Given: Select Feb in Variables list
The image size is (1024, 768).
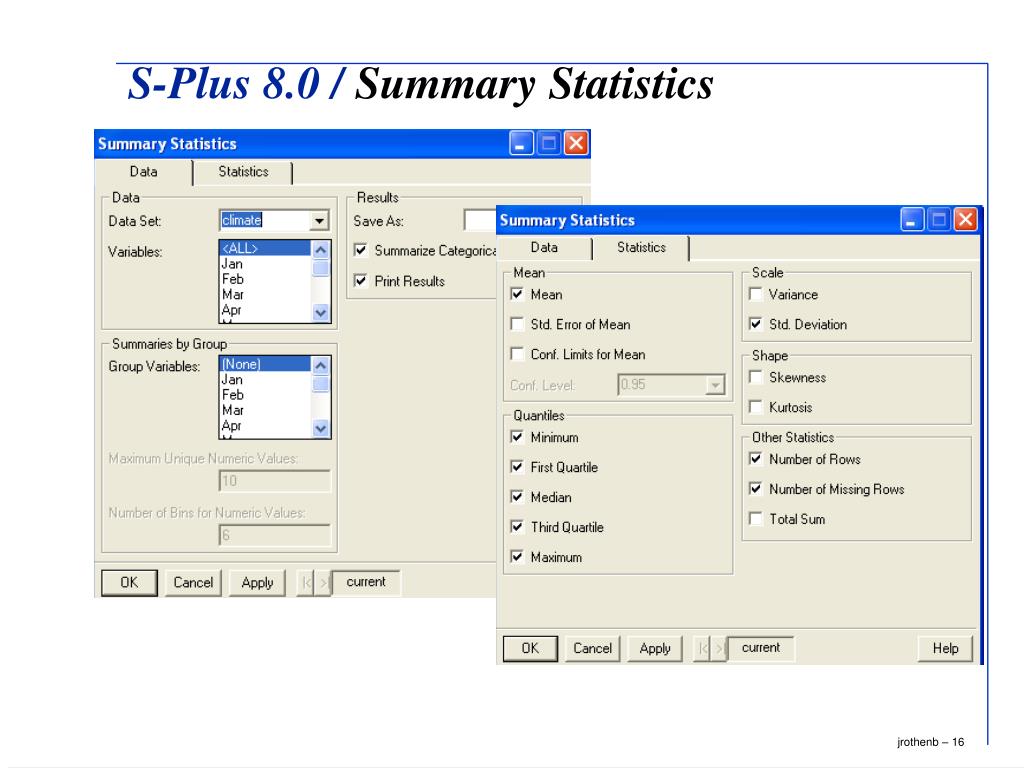Looking at the screenshot, I should click(x=265, y=279).
